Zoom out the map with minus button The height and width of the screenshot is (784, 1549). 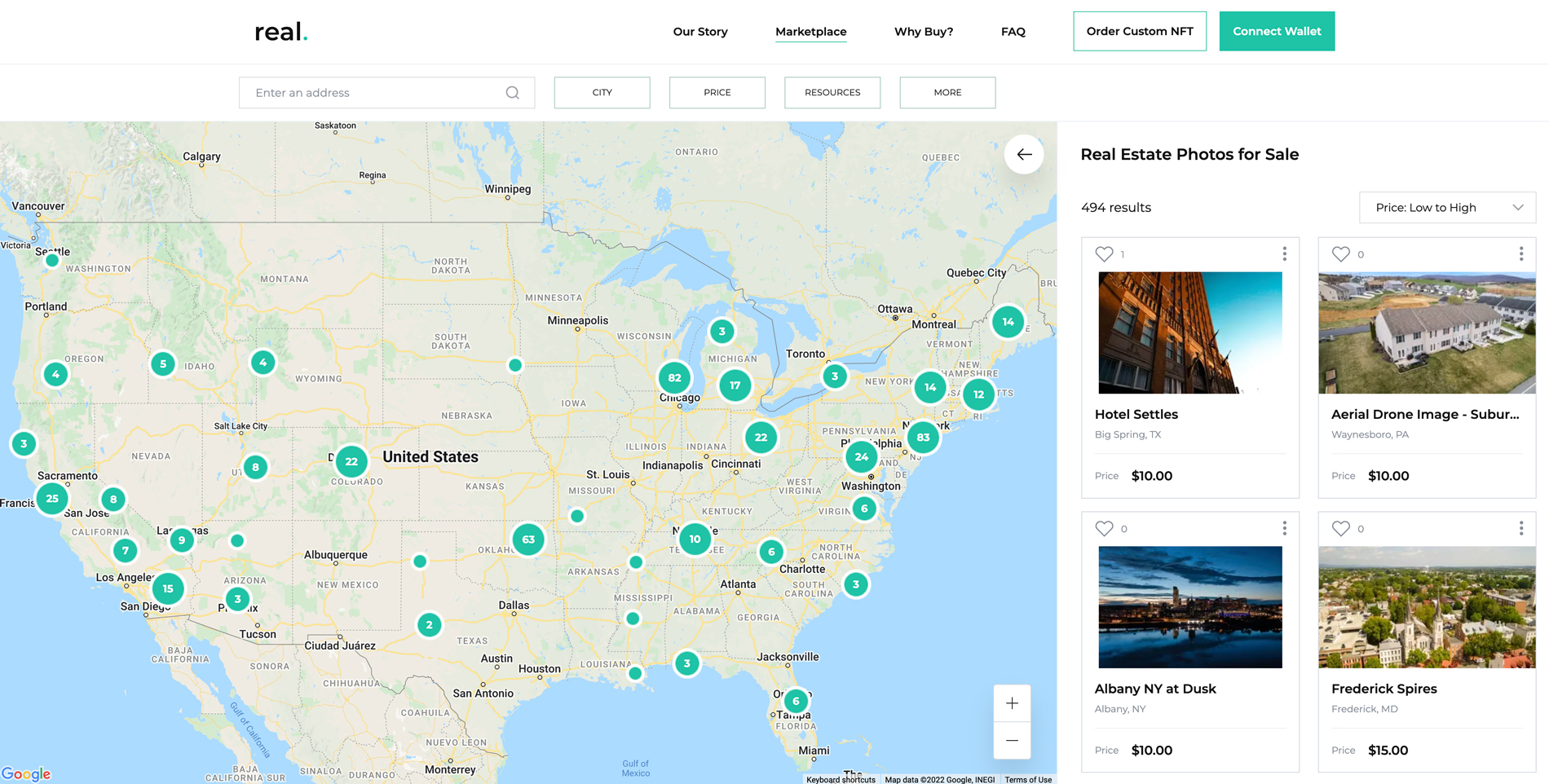tap(1012, 740)
